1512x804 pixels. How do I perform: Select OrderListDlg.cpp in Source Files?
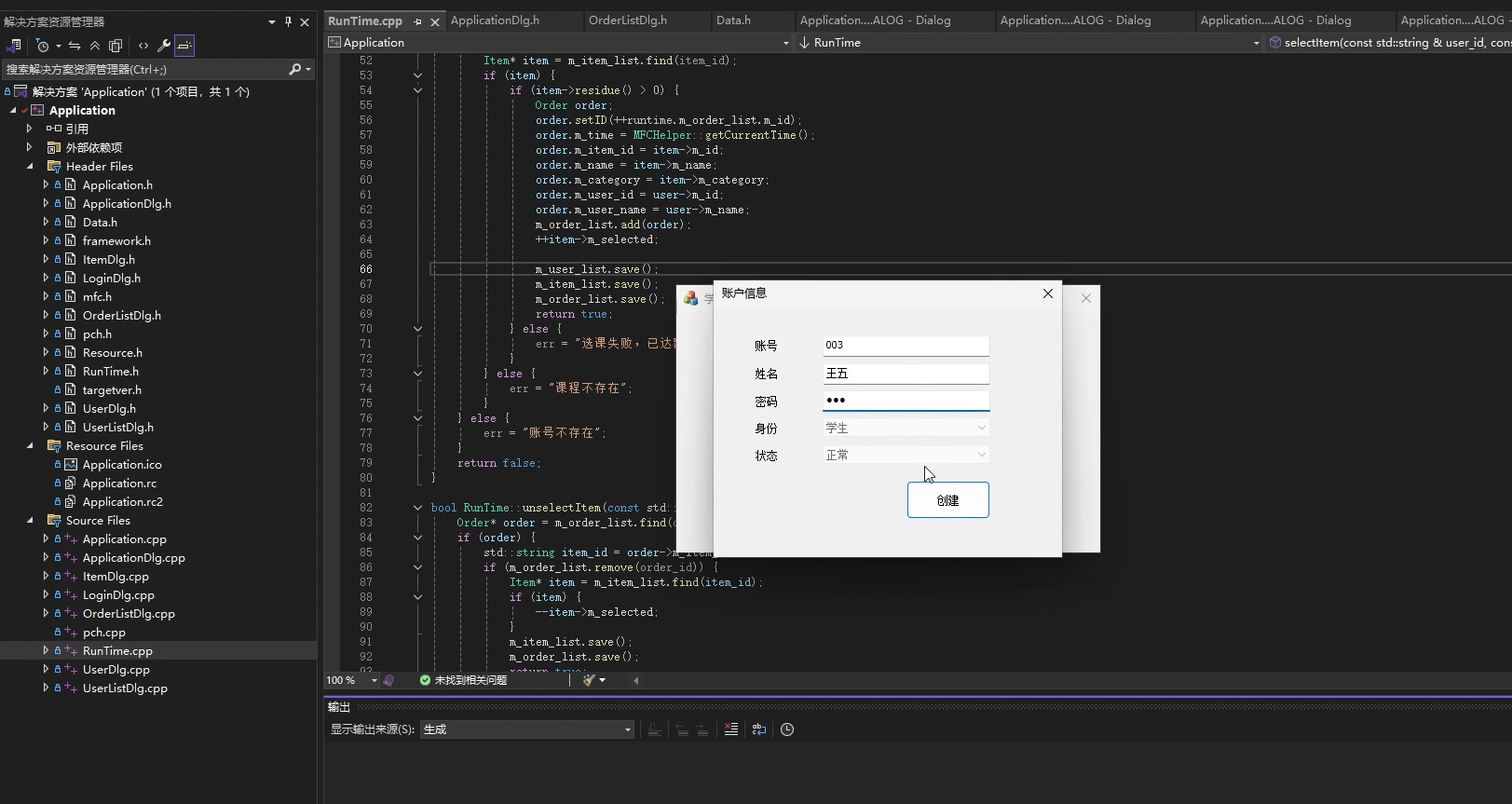(129, 613)
